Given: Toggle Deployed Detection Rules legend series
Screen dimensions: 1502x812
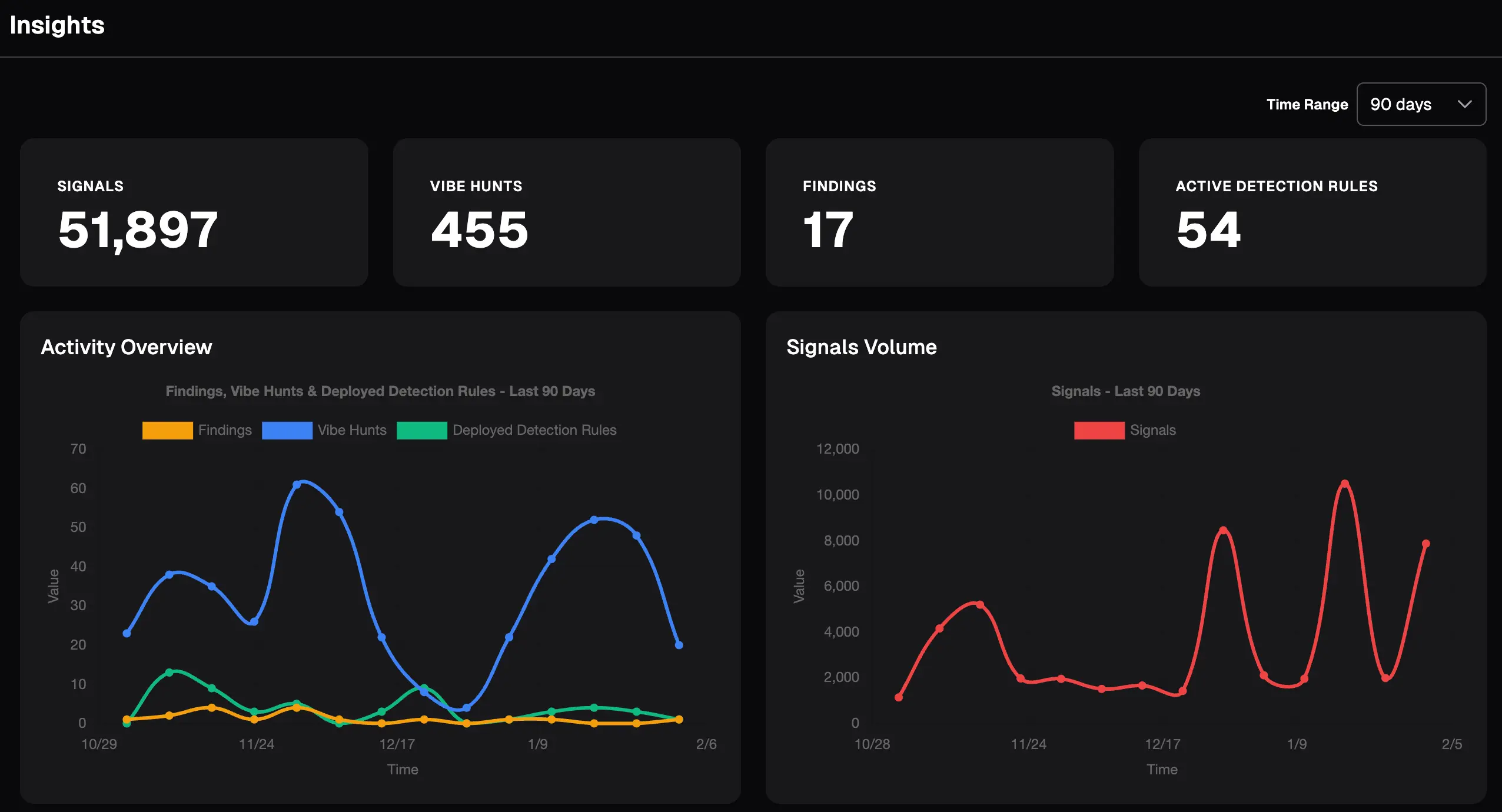Looking at the screenshot, I should [534, 430].
